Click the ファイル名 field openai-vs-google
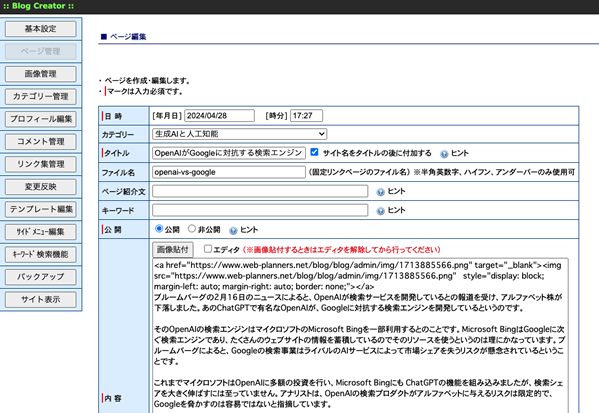The image size is (599, 413). [x=229, y=172]
